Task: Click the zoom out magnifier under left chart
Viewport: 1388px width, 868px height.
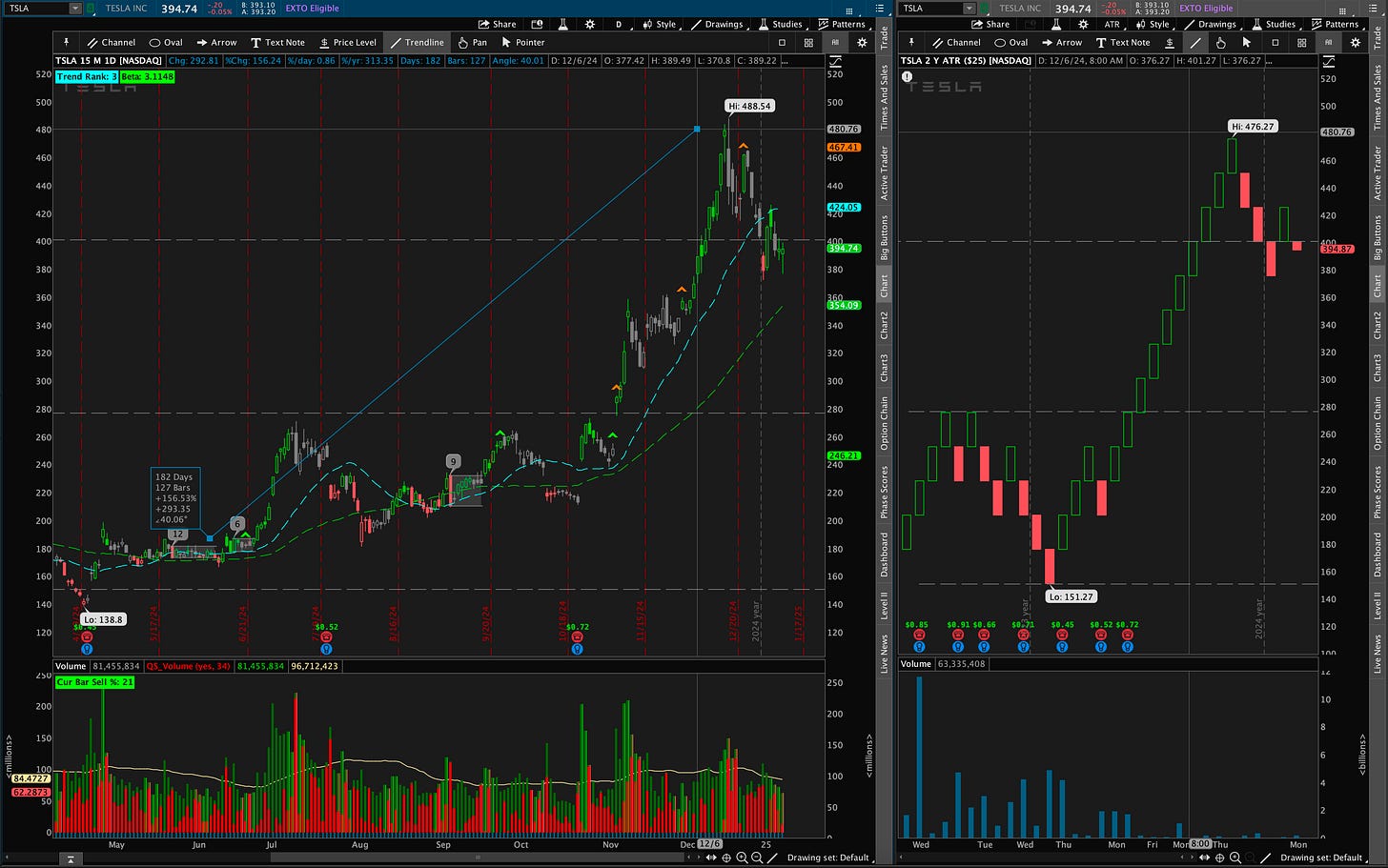Action: 757,858
